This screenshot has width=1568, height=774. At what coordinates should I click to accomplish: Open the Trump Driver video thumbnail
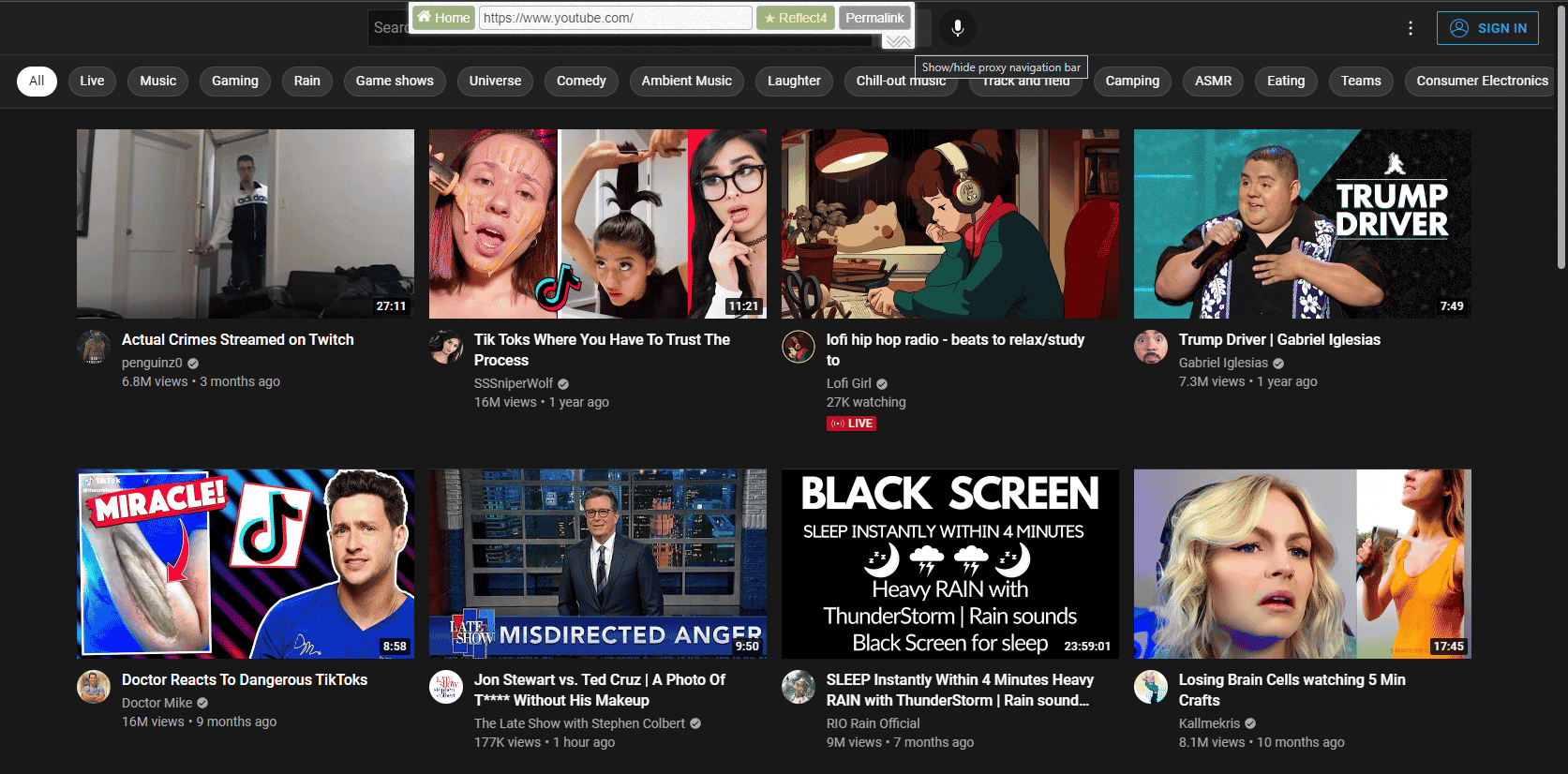(x=1303, y=224)
